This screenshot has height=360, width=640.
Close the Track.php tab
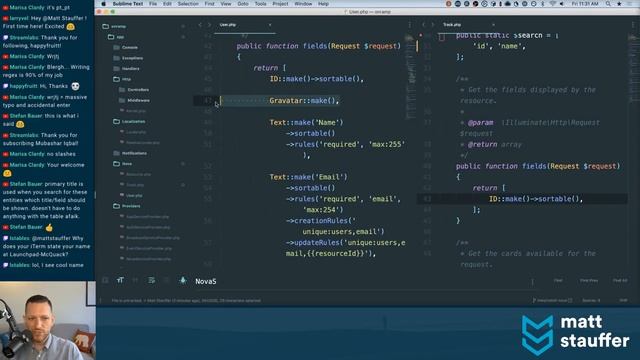click(x=493, y=25)
